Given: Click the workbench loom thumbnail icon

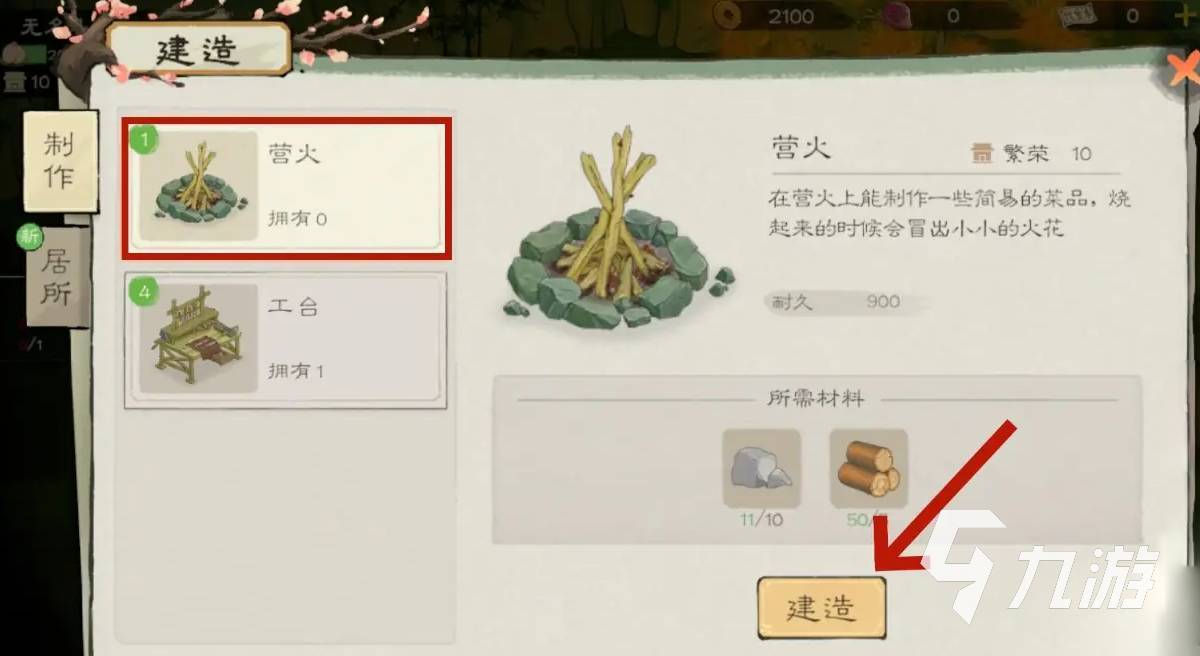Looking at the screenshot, I should coord(198,339).
